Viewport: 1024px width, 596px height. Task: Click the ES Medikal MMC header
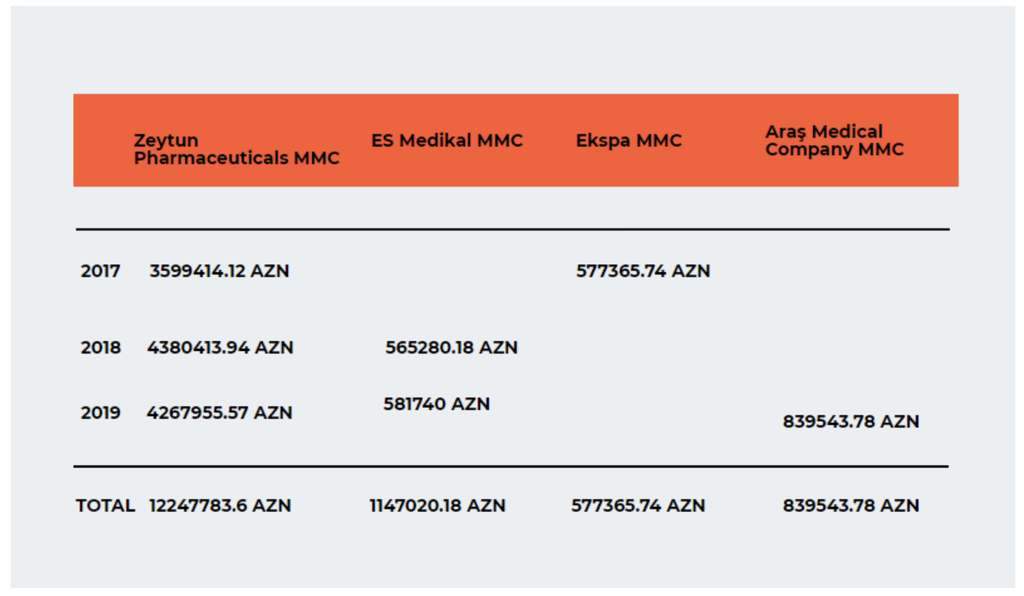pyautogui.click(x=447, y=140)
